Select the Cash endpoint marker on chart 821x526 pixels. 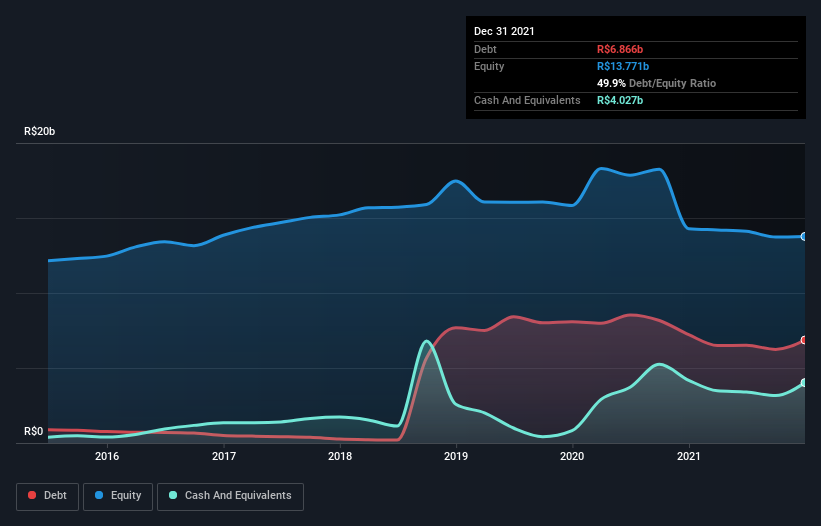[804, 383]
